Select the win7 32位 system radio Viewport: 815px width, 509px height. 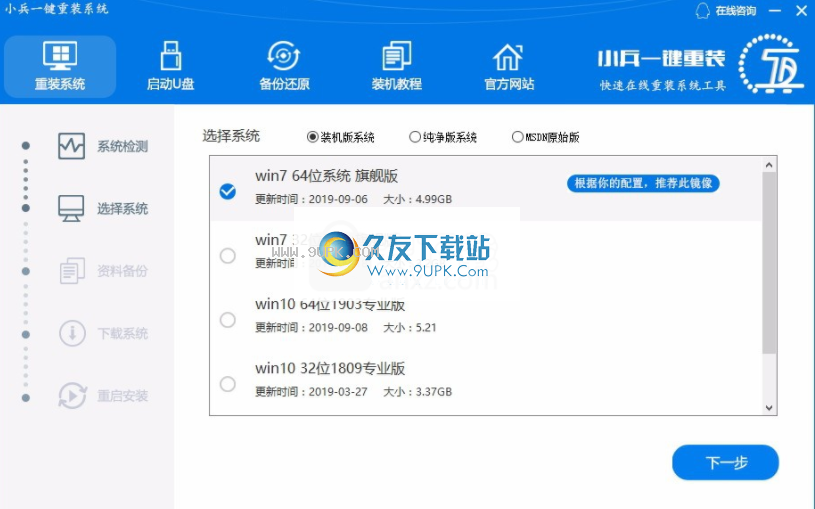[228, 256]
